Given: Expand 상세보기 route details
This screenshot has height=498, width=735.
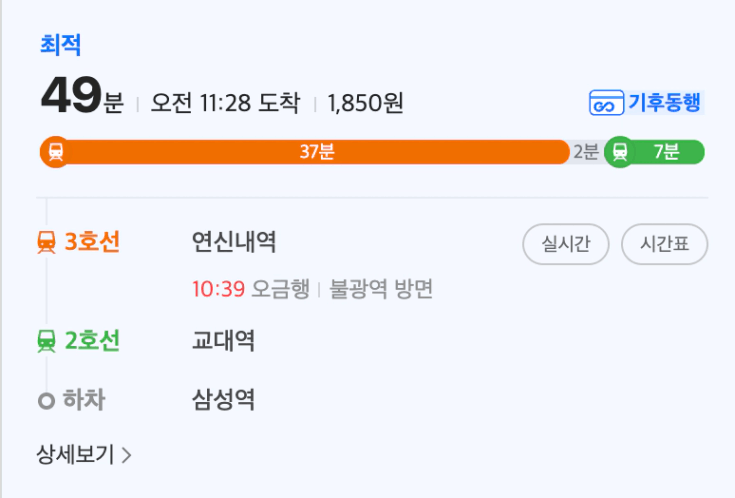Looking at the screenshot, I should pyautogui.click(x=76, y=455).
